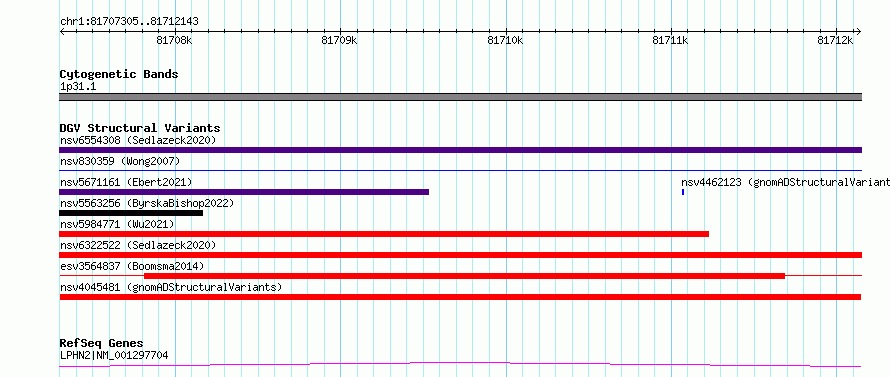Click the RefSeq Genes track title
Image resolution: width=890 pixels, height=377 pixels.
102,344
